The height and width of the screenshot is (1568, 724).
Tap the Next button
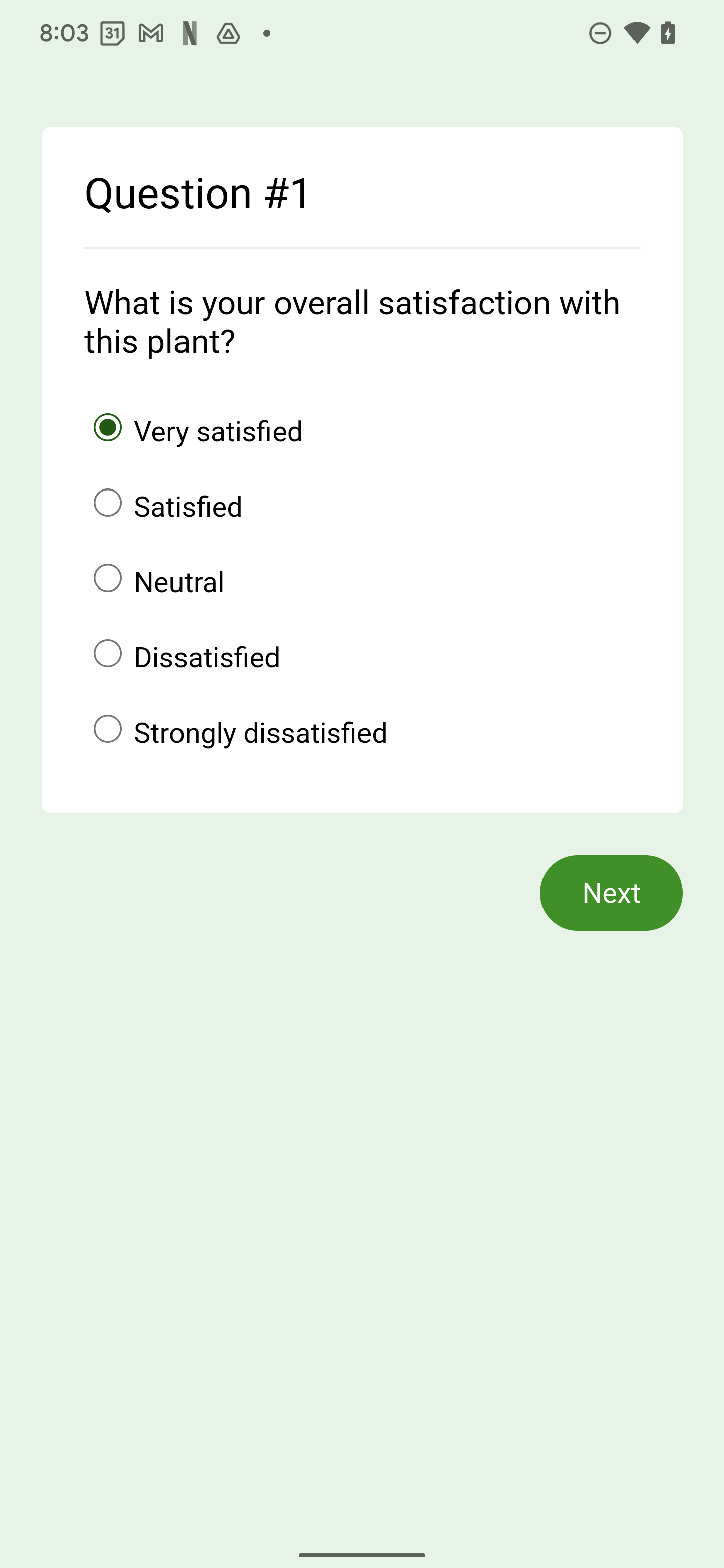611,893
